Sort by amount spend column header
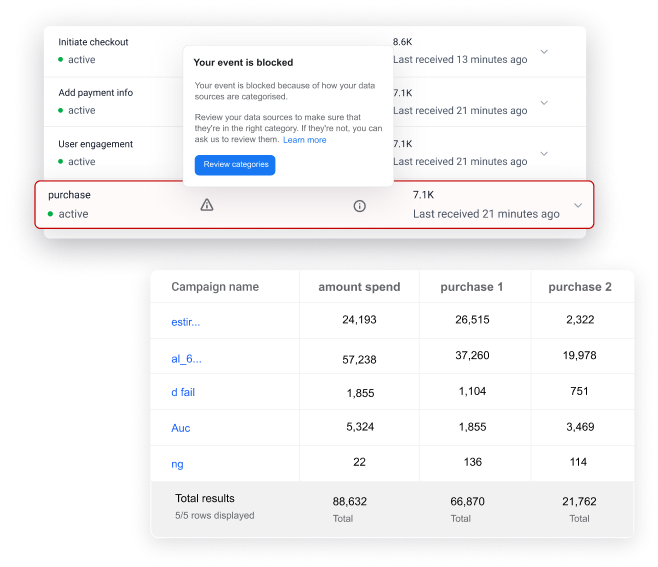The image size is (658, 567). click(x=359, y=287)
